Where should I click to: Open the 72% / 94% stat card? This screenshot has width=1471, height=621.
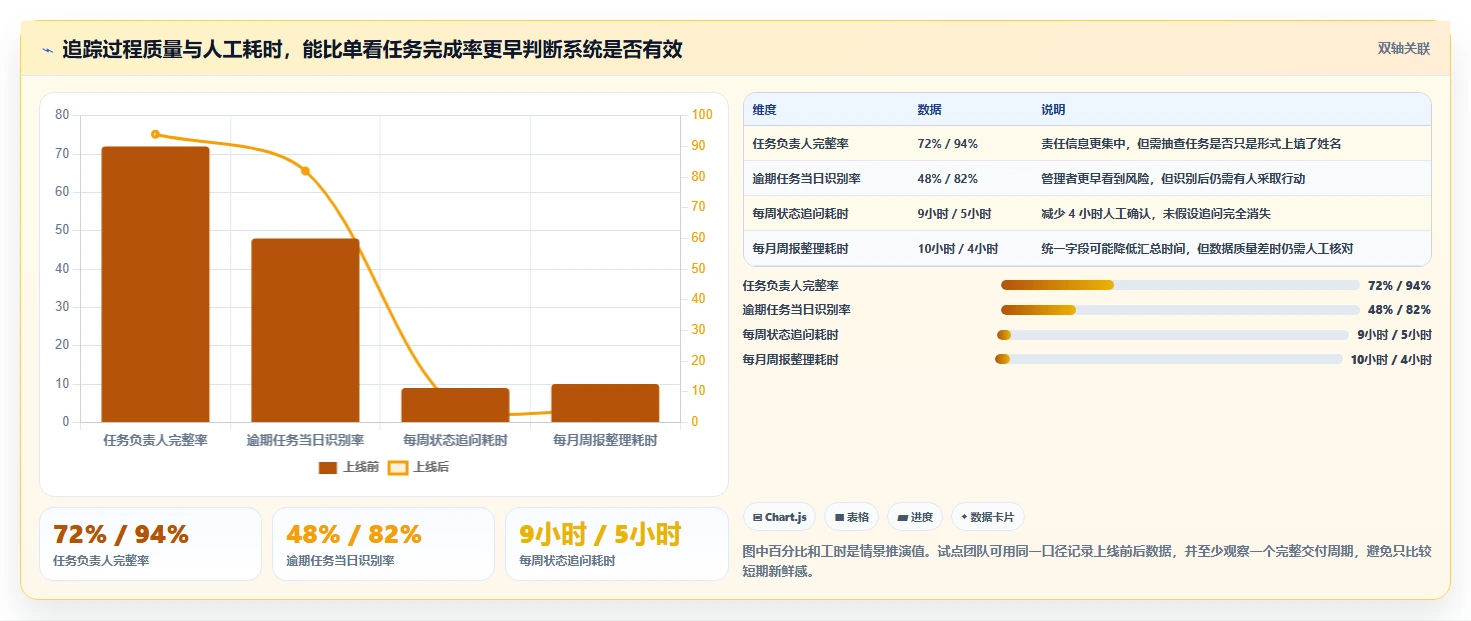[x=150, y=544]
